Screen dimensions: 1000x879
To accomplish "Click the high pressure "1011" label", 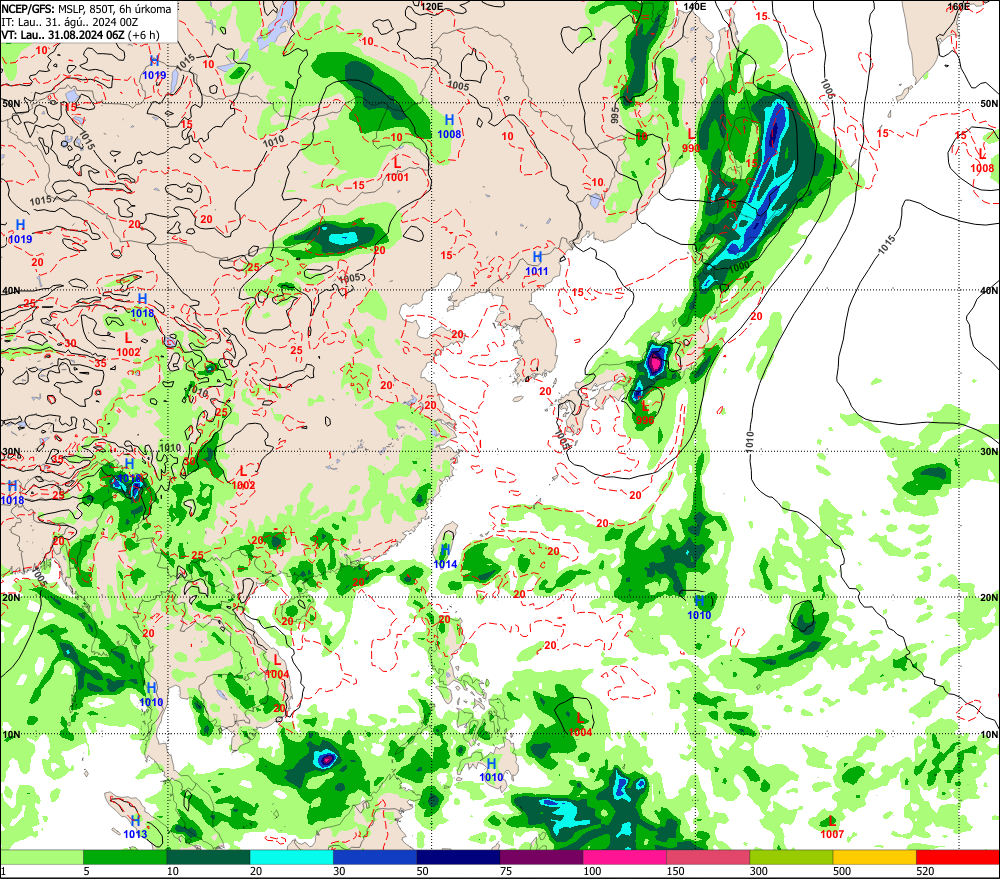I will [x=536, y=271].
